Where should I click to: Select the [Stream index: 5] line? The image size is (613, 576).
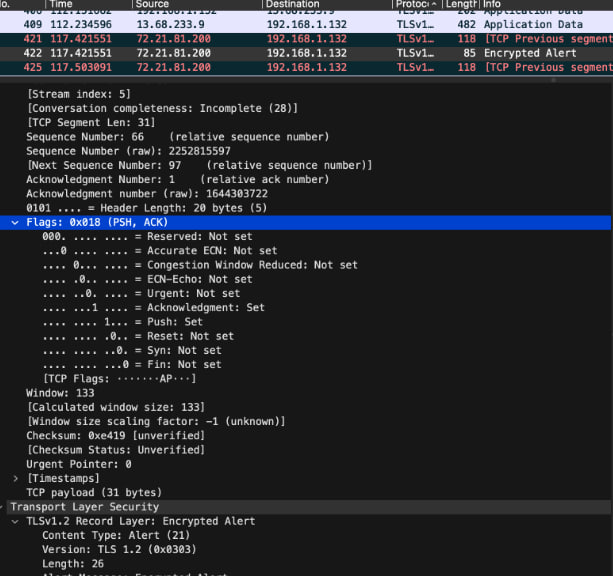tap(79, 94)
